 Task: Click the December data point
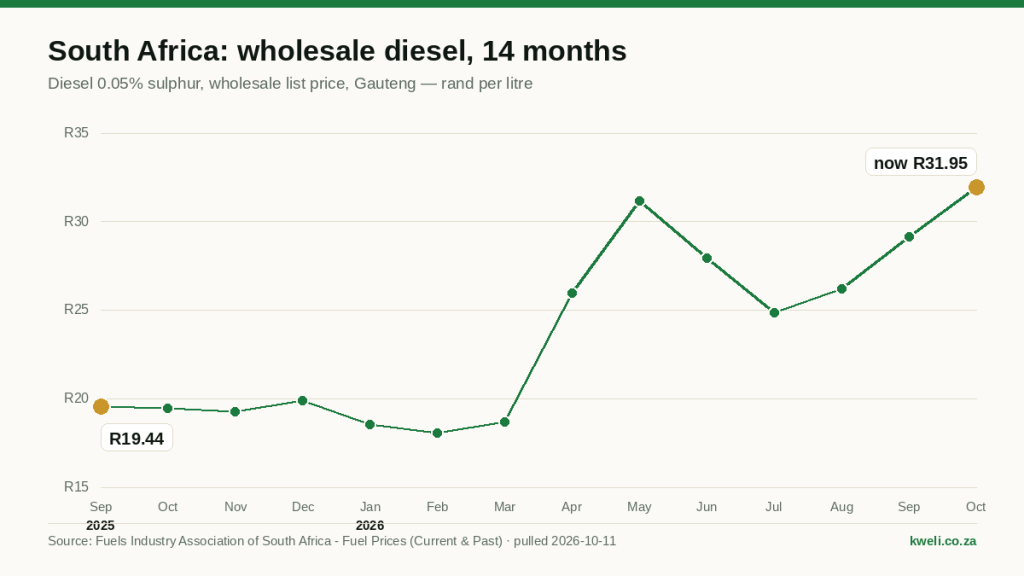(302, 401)
